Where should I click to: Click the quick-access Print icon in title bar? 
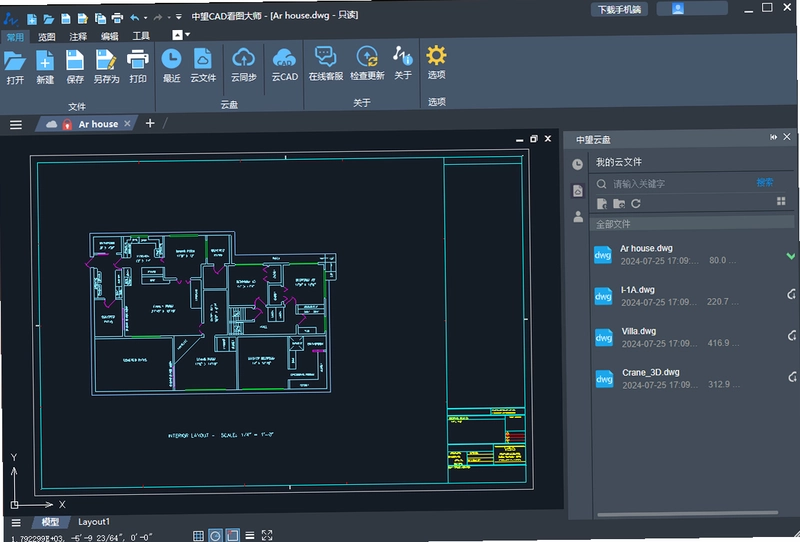(x=117, y=18)
